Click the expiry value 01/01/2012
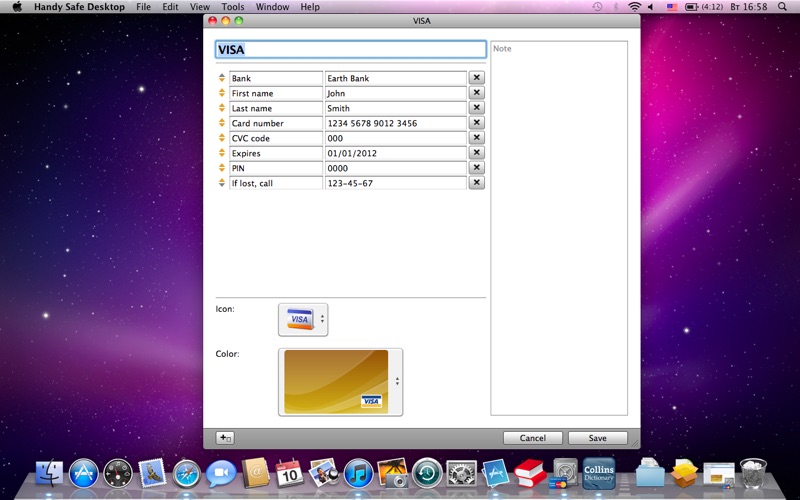Image resolution: width=800 pixels, height=500 pixels. 395,153
